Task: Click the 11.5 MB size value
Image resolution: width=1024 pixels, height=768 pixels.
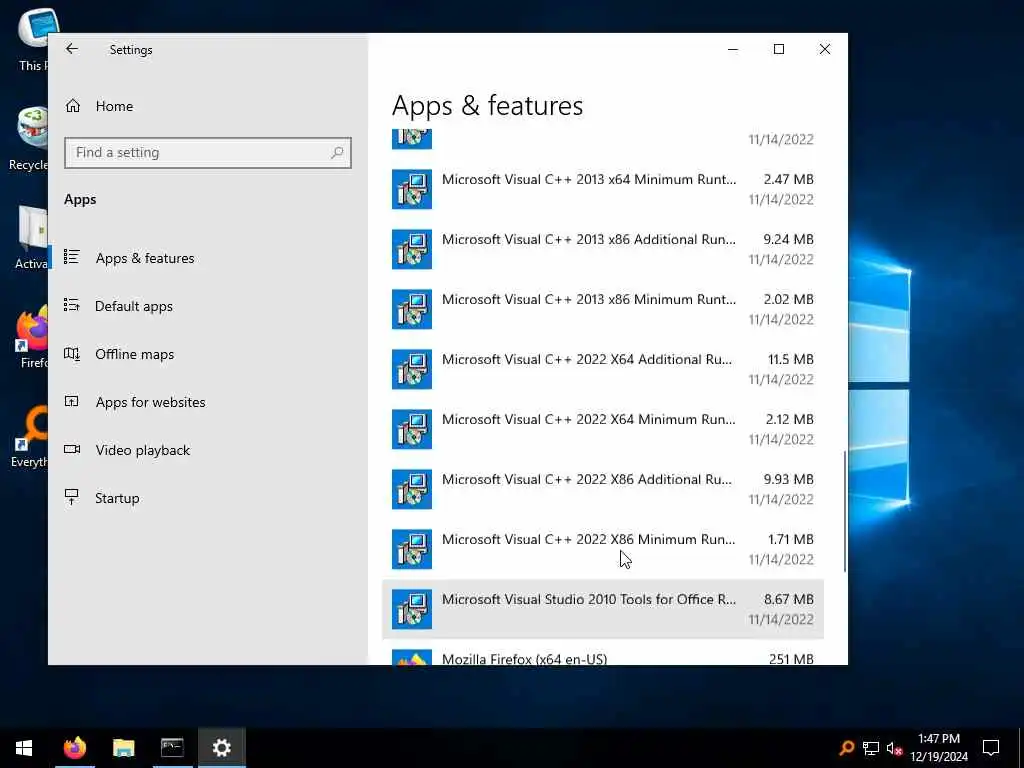Action: [790, 359]
